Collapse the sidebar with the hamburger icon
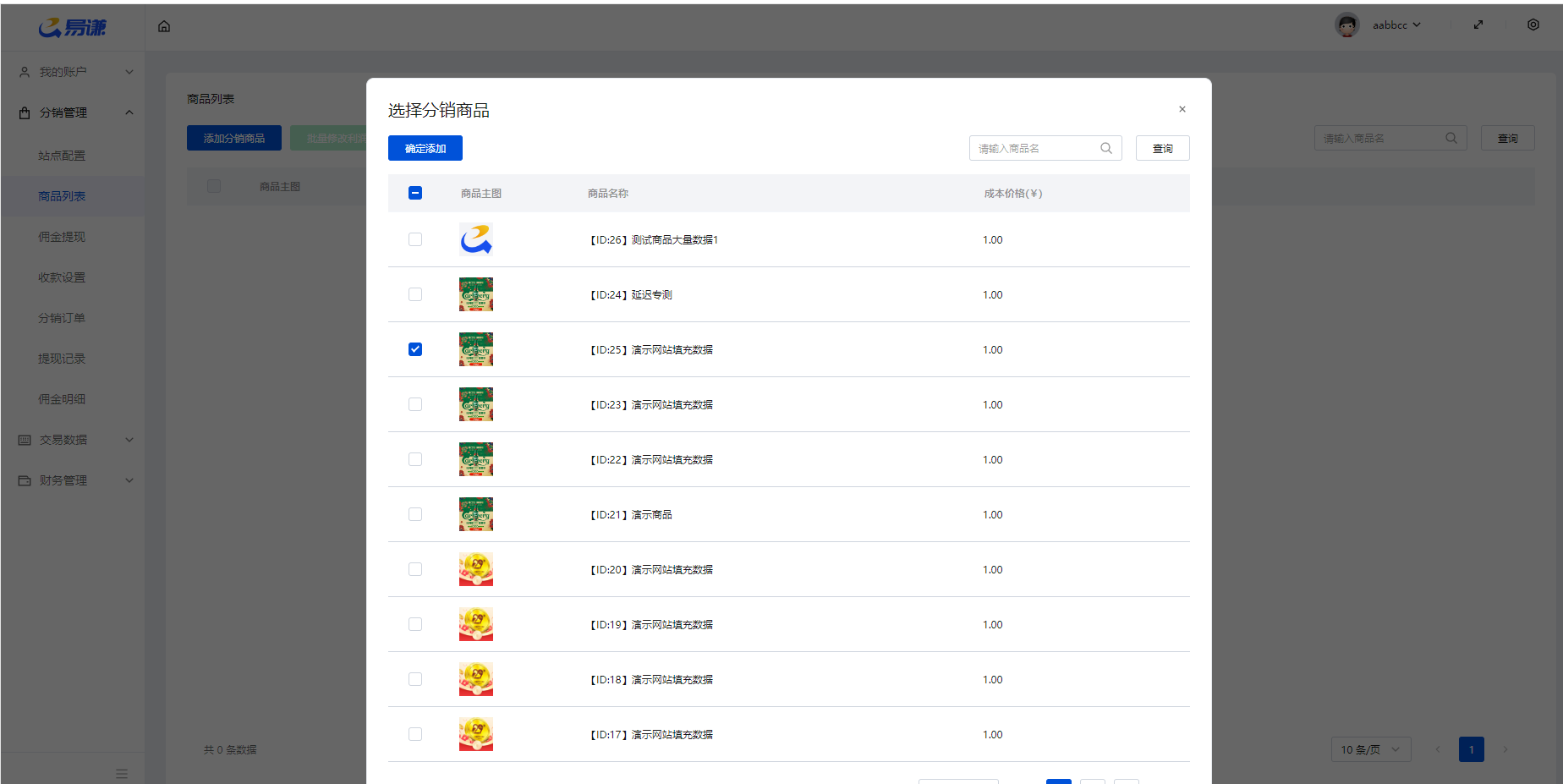Viewport: 1563px width, 784px height. pyautogui.click(x=122, y=774)
